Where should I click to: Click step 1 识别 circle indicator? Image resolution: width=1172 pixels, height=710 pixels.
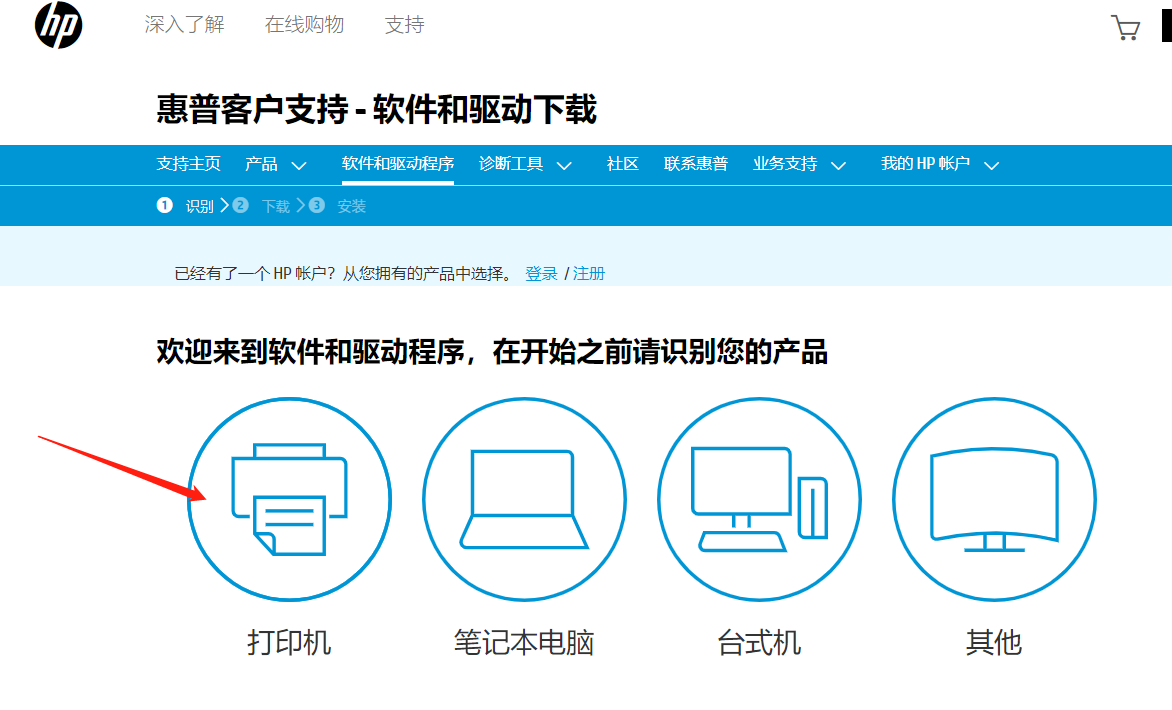pyautogui.click(x=165, y=205)
